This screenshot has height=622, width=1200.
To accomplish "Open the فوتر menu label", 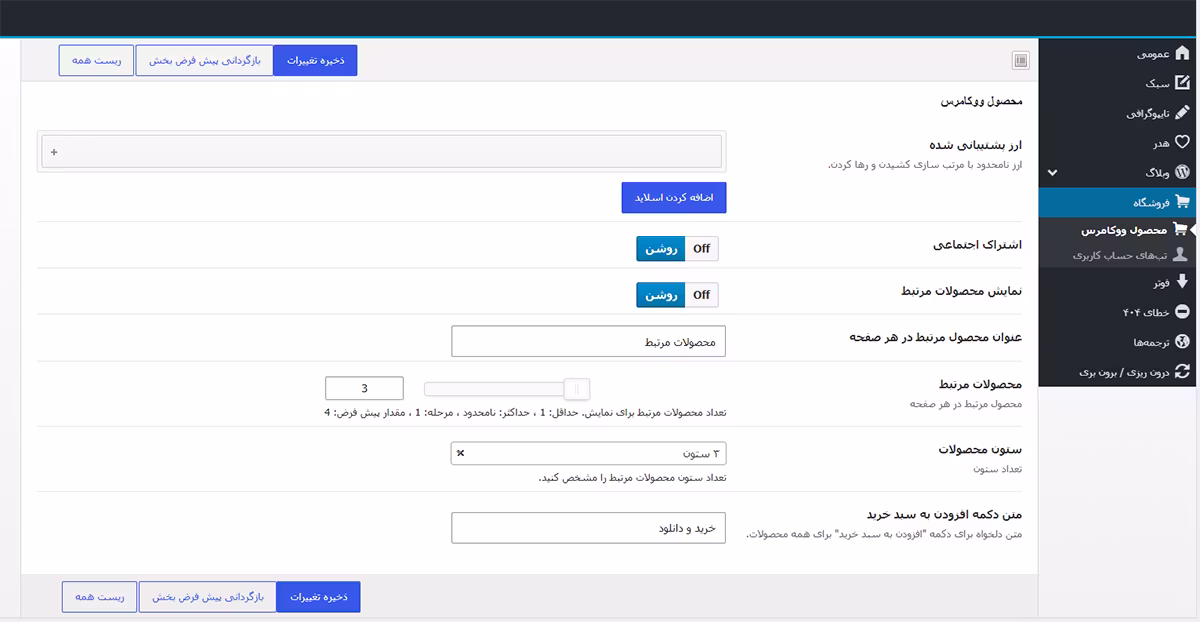I will click(x=1160, y=283).
